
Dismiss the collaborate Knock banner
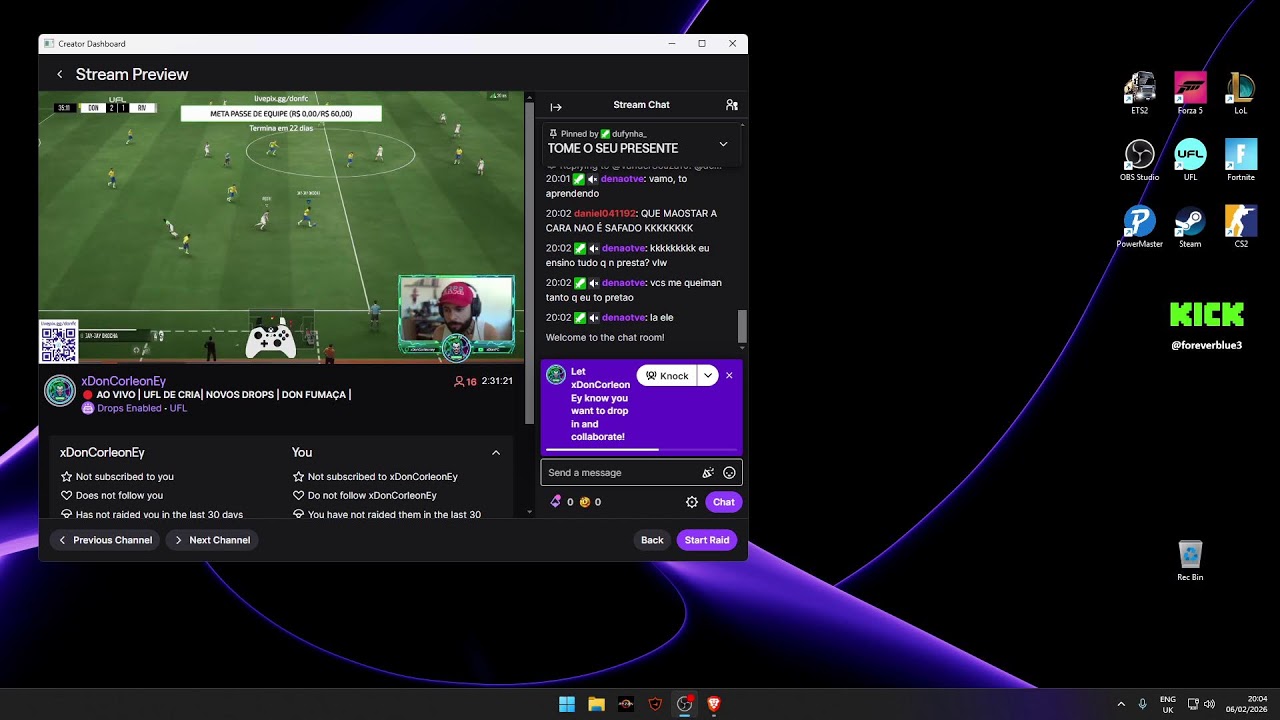[729, 376]
